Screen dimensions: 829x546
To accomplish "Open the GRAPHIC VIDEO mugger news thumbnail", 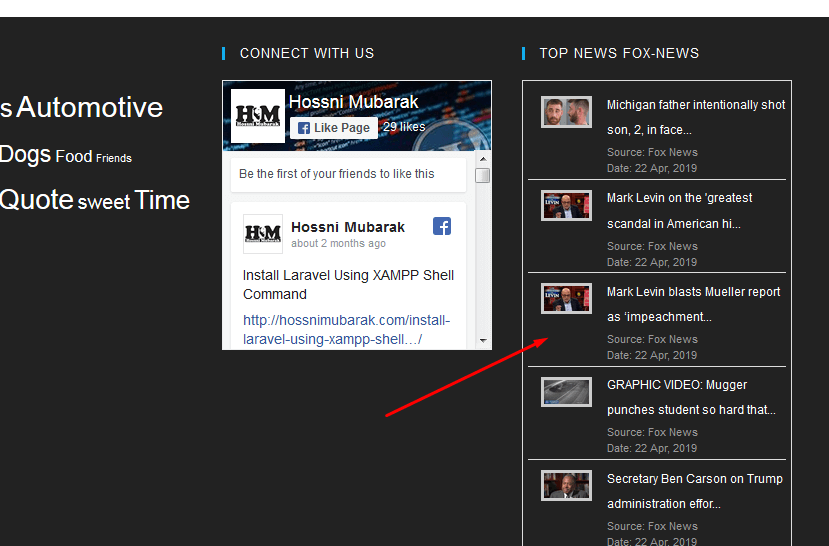I will [566, 392].
